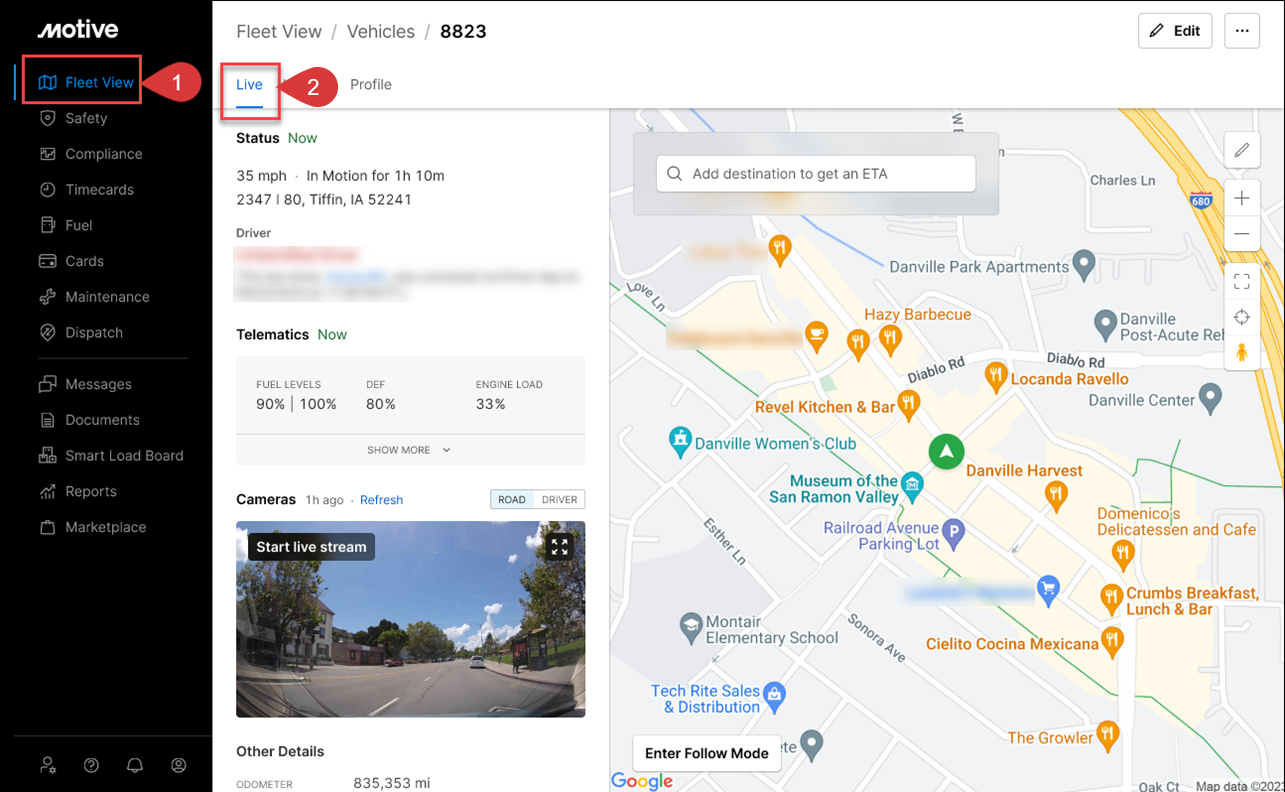Click the Danville Park Apartments pin
The width and height of the screenshot is (1285, 792).
1084,265
